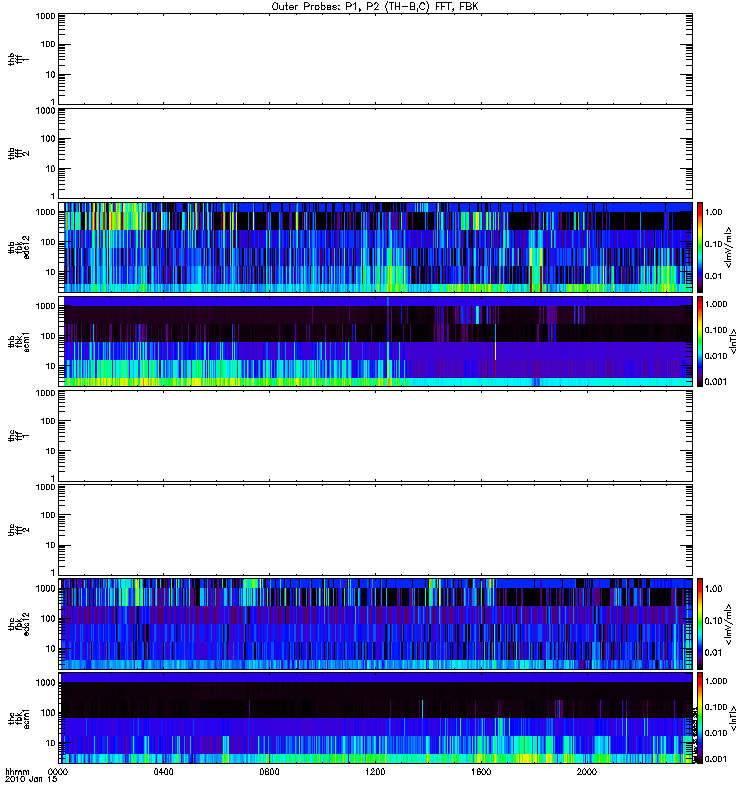Click the <|nT|> unit label of thb scm1 color bar

click(734, 342)
